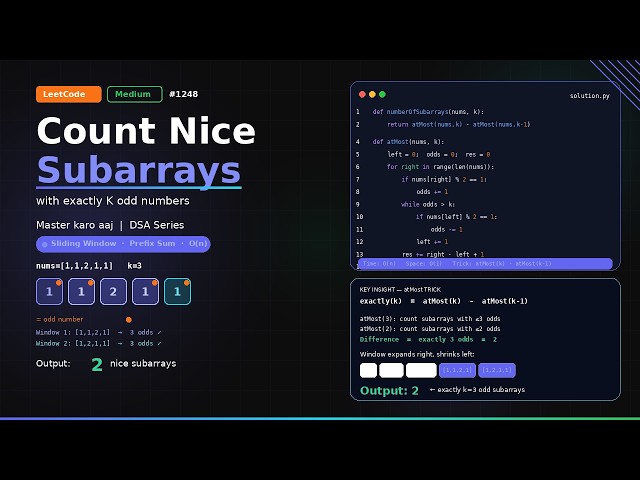Screen dimensions: 640x480
Task: Click code line 'def numberOfSubarrays(nums, k):'
Action: click(428, 112)
